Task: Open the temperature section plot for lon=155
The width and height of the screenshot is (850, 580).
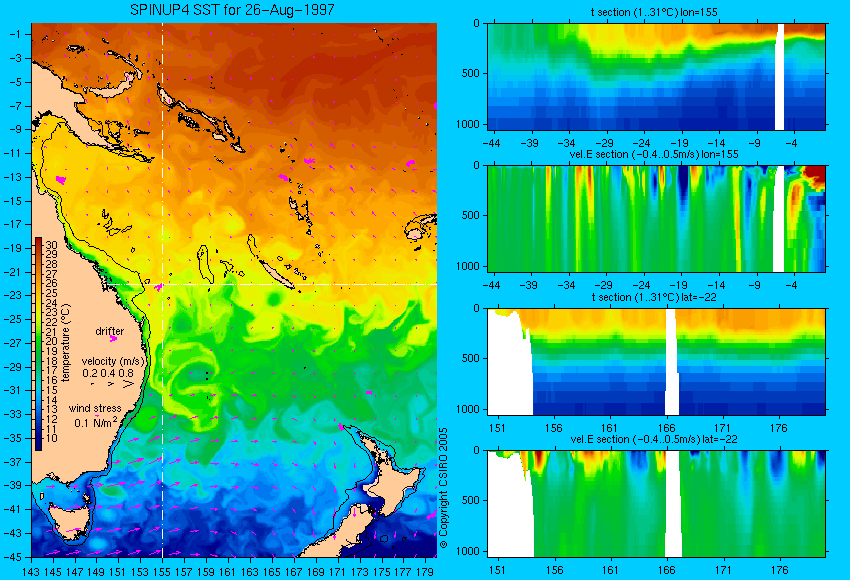Action: (x=656, y=76)
